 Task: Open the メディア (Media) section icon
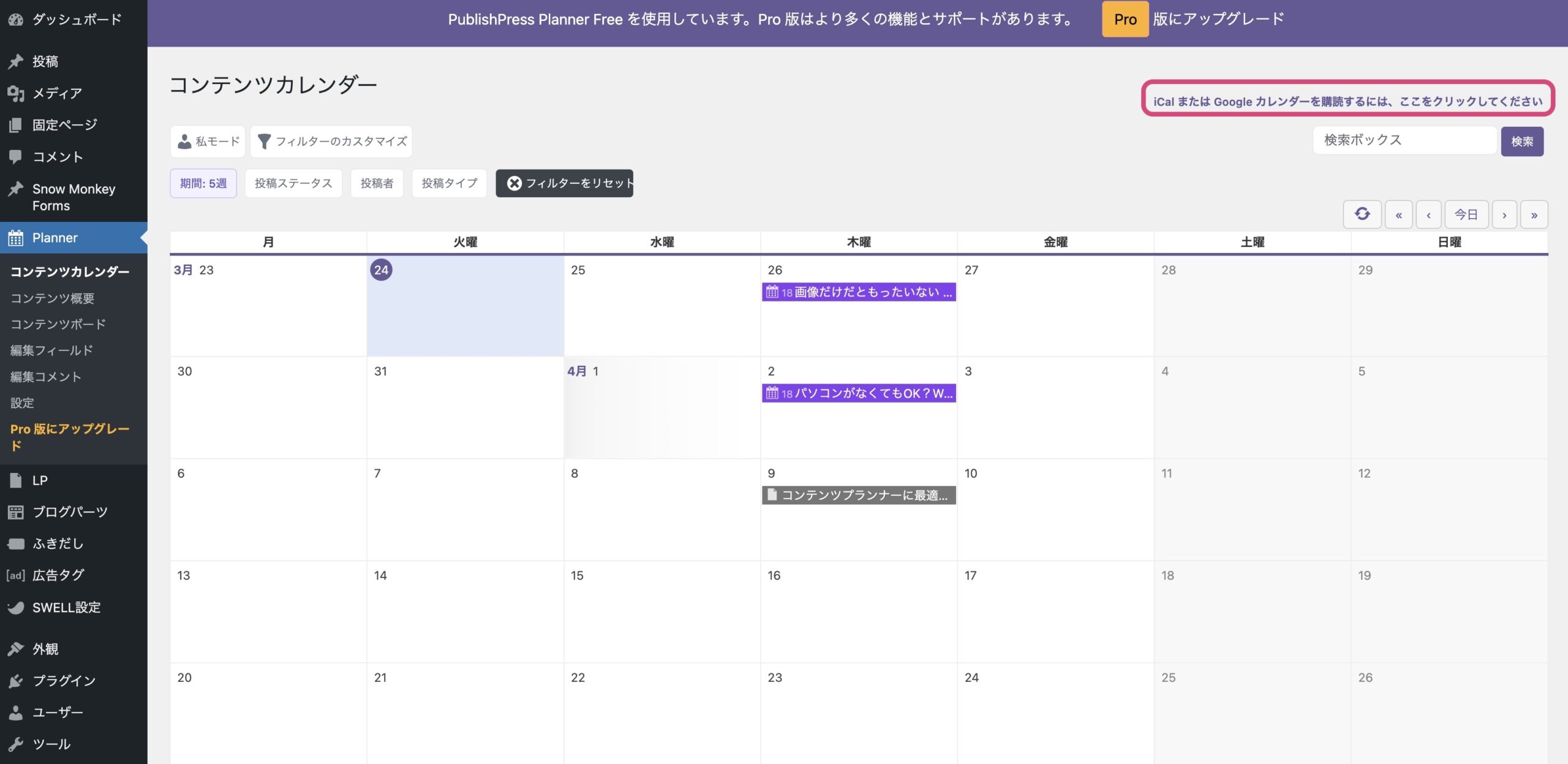pos(15,93)
